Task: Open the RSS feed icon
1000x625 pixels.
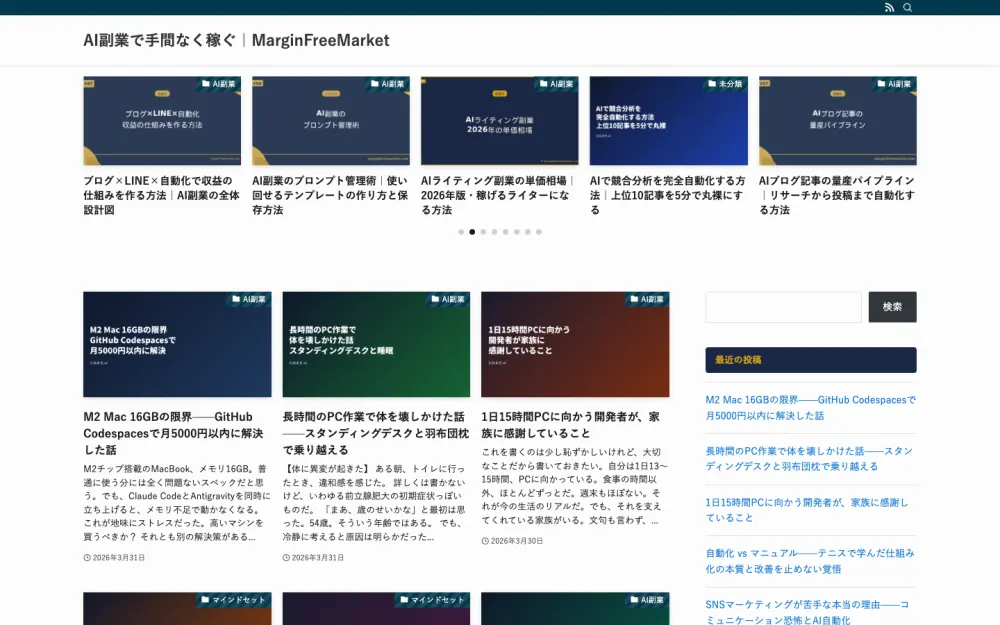Action: click(x=889, y=8)
